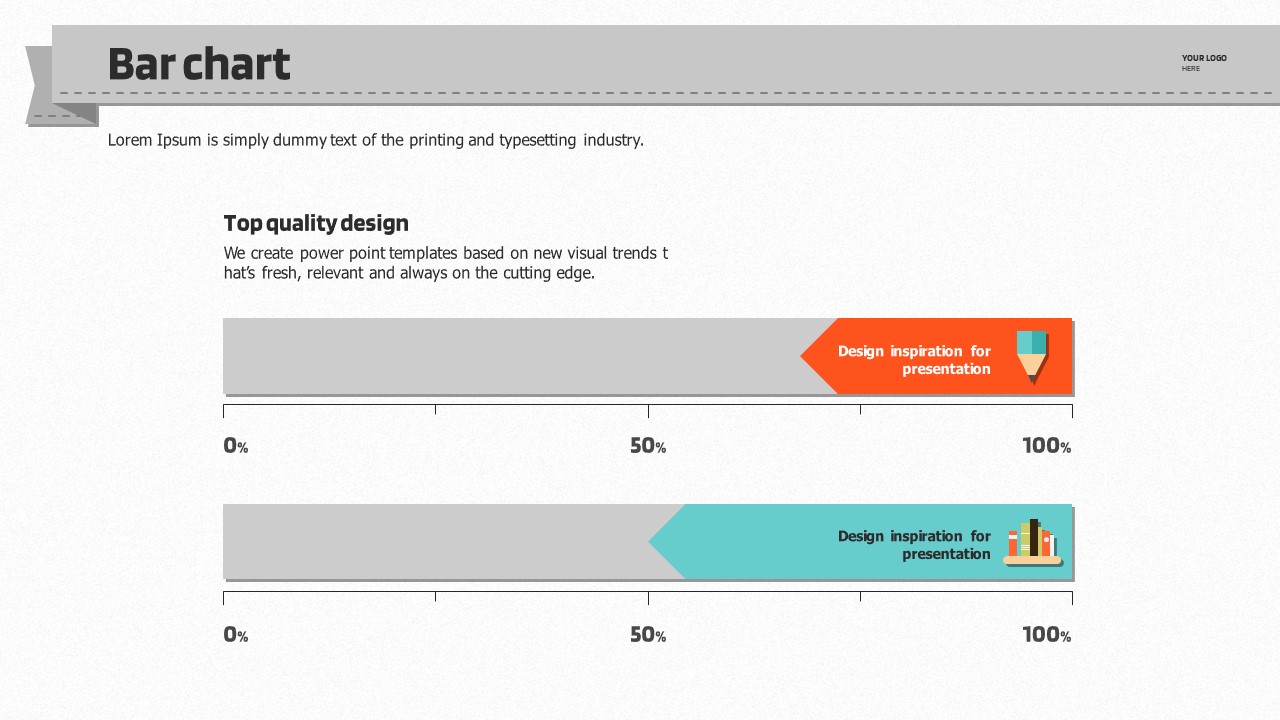The image size is (1280, 720).
Task: Click the 0% label under the orange bar
Action: point(236,446)
